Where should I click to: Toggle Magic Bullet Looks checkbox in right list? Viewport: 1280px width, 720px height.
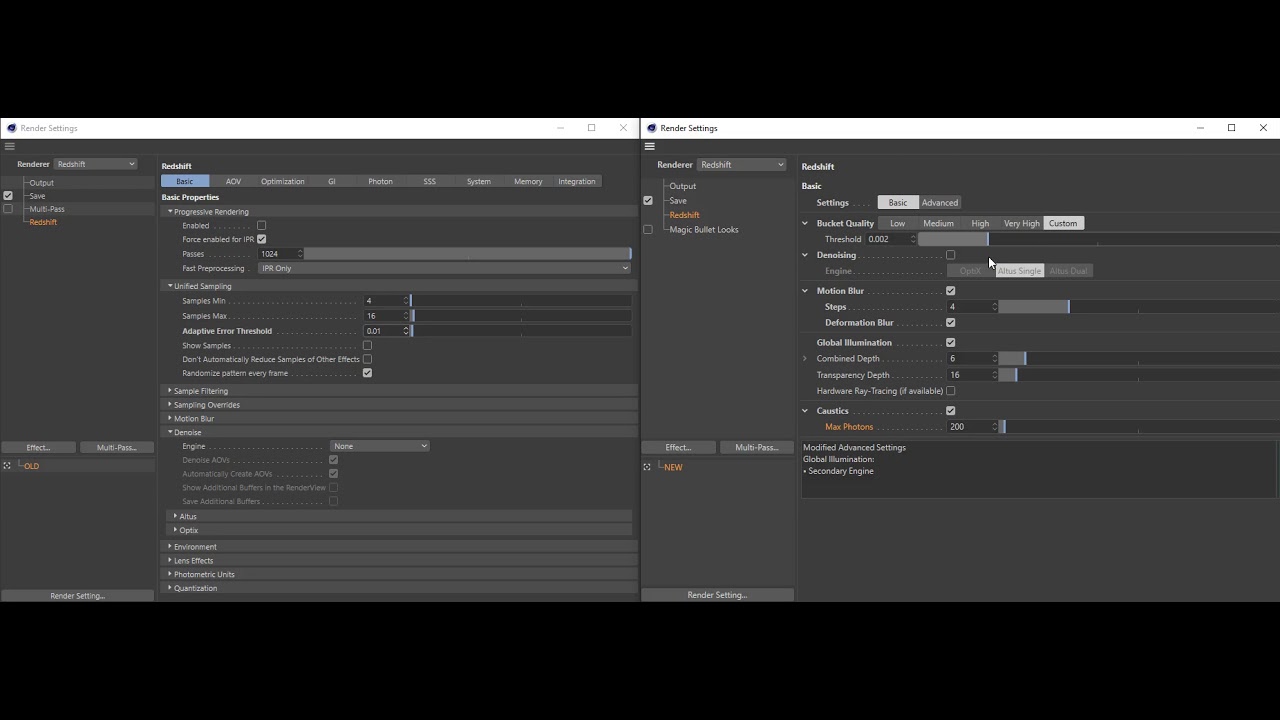648,230
